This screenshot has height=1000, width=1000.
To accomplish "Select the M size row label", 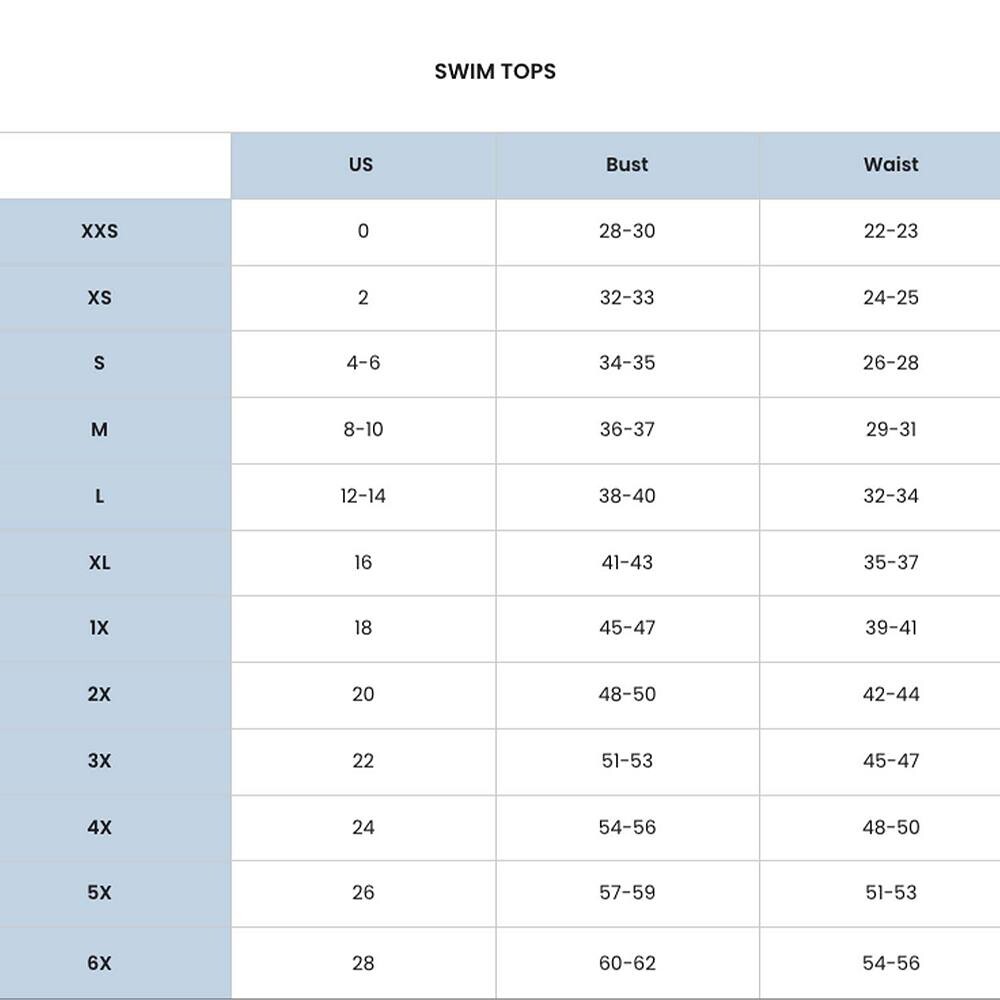I will (x=99, y=430).
